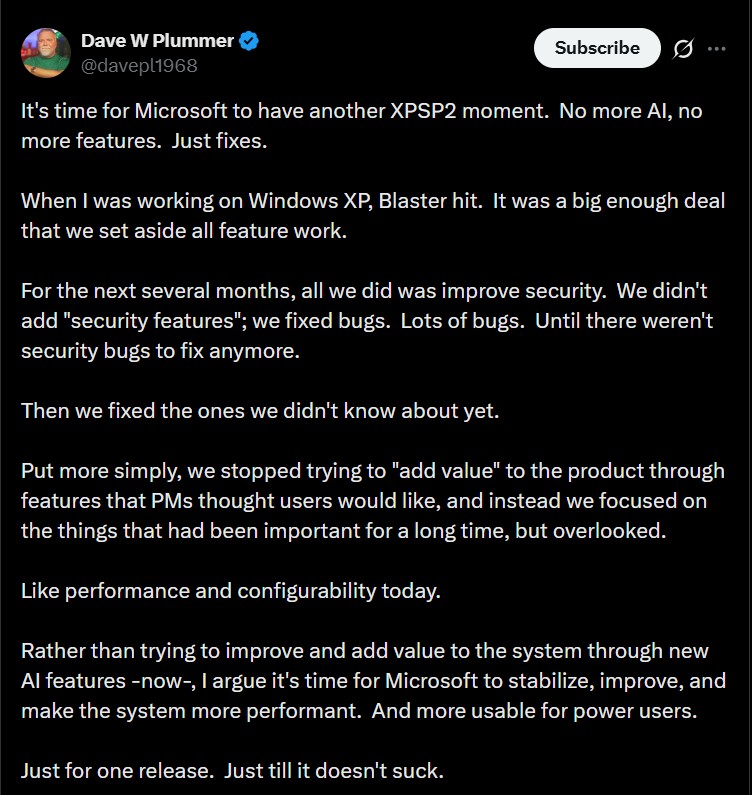Viewport: 752px width, 795px height.
Task: Click the word 'XPSP2' in the post
Action: pos(458,111)
